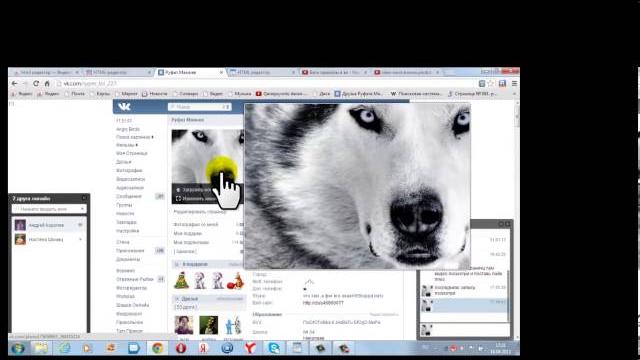Viewport: 640px width, 360px height.
Task: Bookmark the page with the star icon
Action: 491,83
